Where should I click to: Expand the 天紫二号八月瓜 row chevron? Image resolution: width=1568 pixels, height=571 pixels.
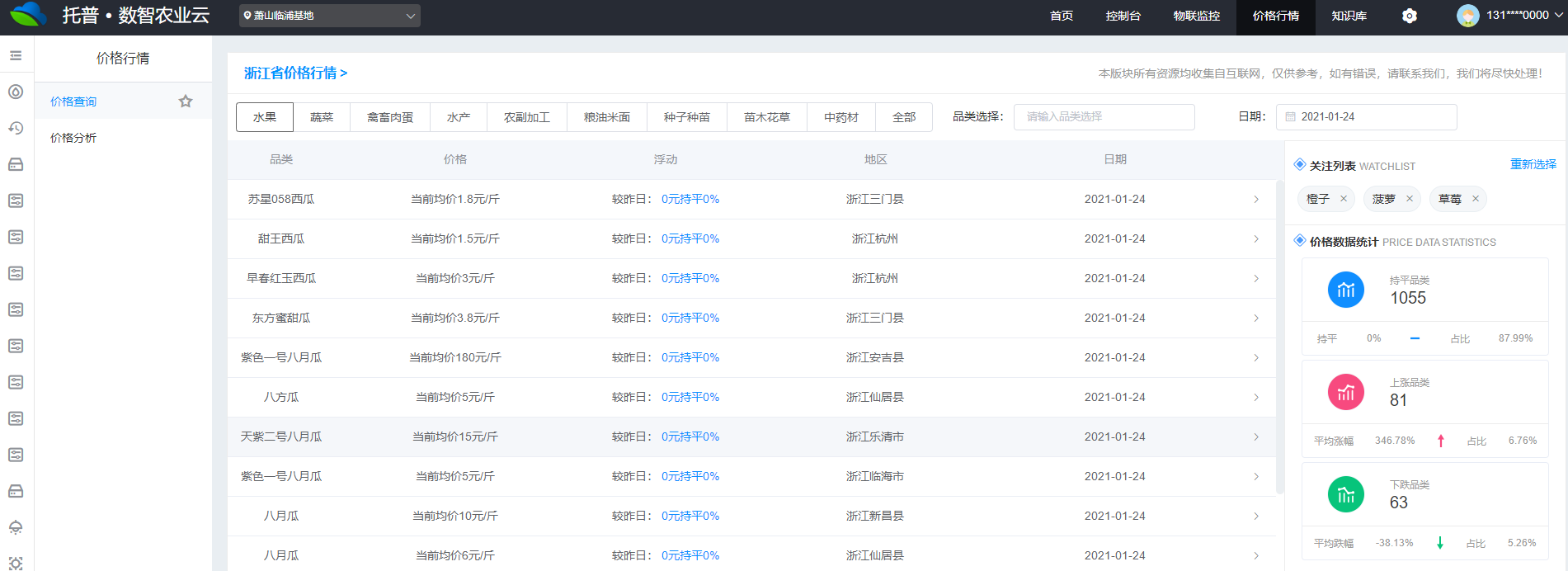tap(1256, 437)
